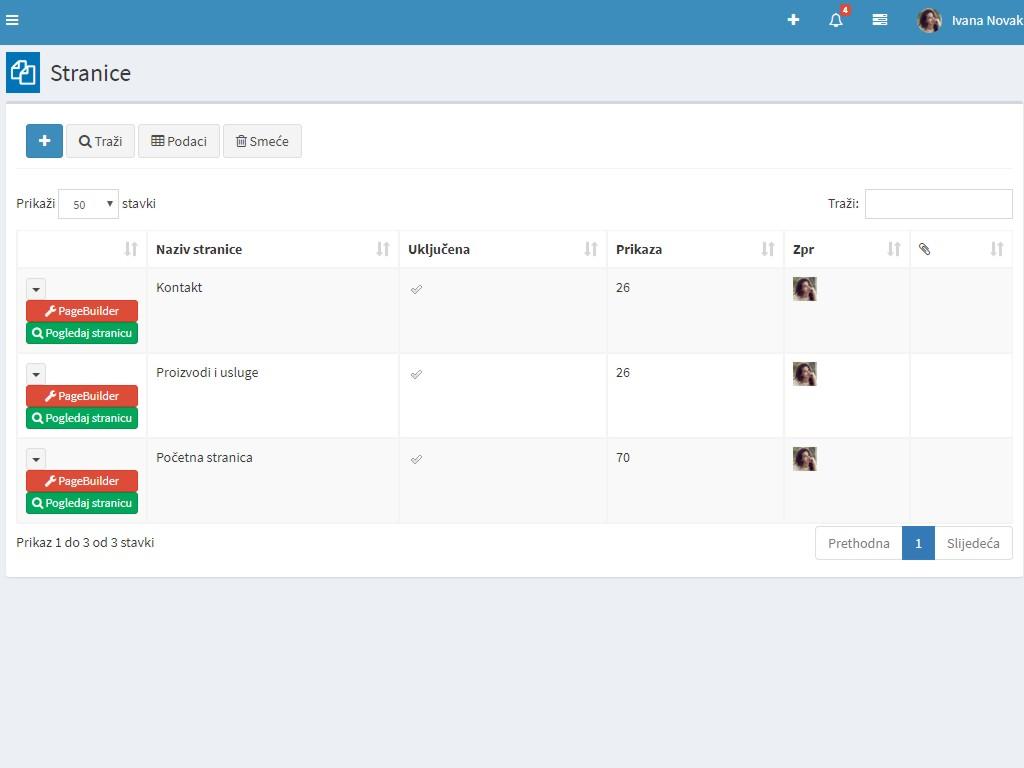1024x768 pixels.
Task: Toggle enabled checkmark for Početna stranica
Action: [416, 459]
